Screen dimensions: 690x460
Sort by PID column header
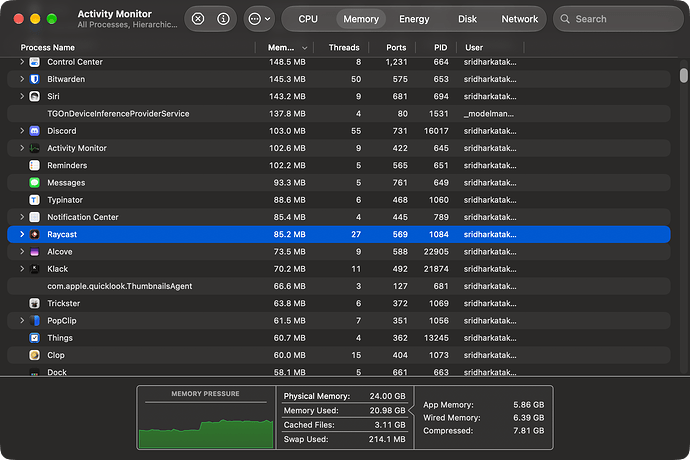point(440,48)
